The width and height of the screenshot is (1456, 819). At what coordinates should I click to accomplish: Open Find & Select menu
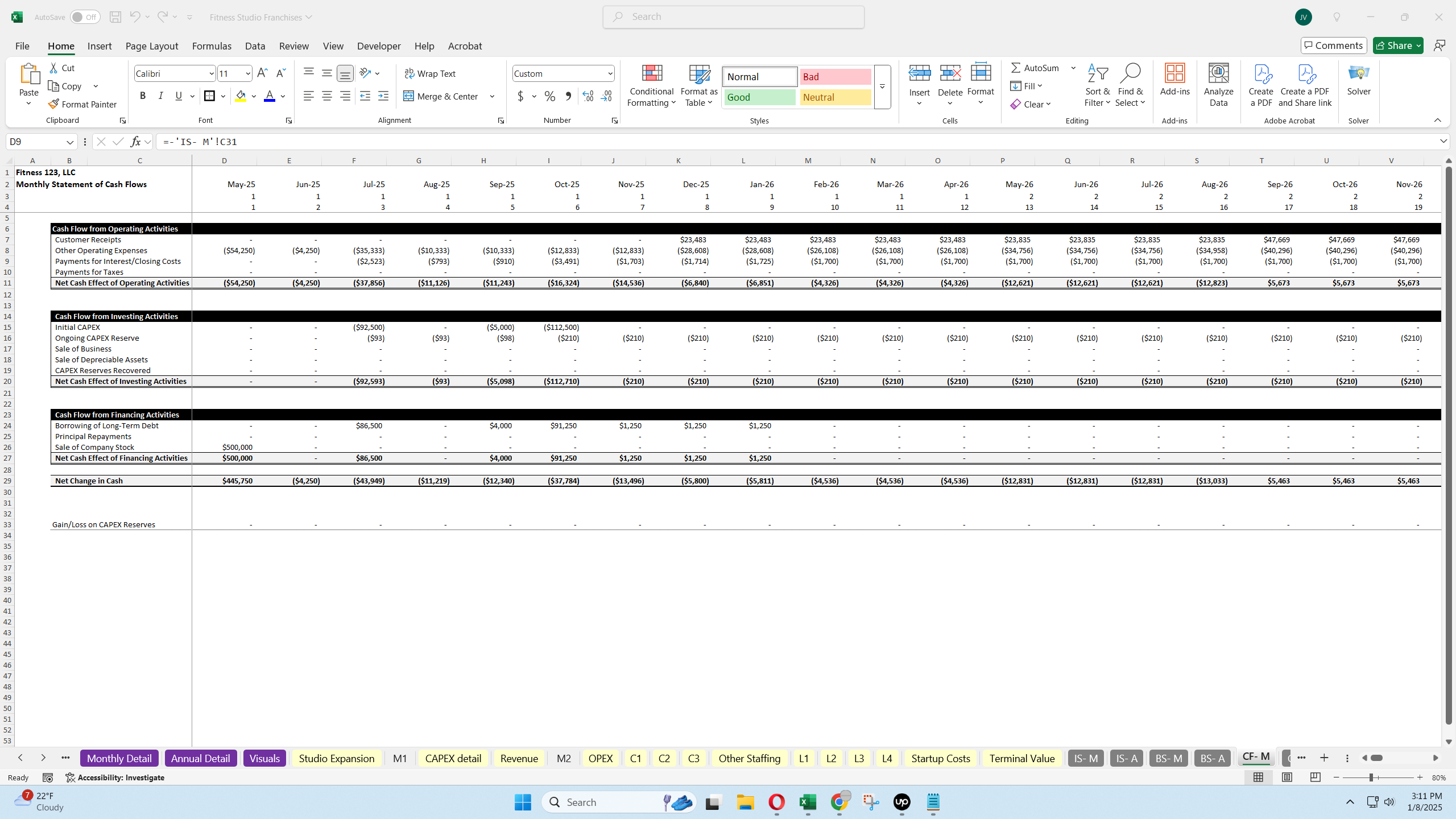(1130, 85)
